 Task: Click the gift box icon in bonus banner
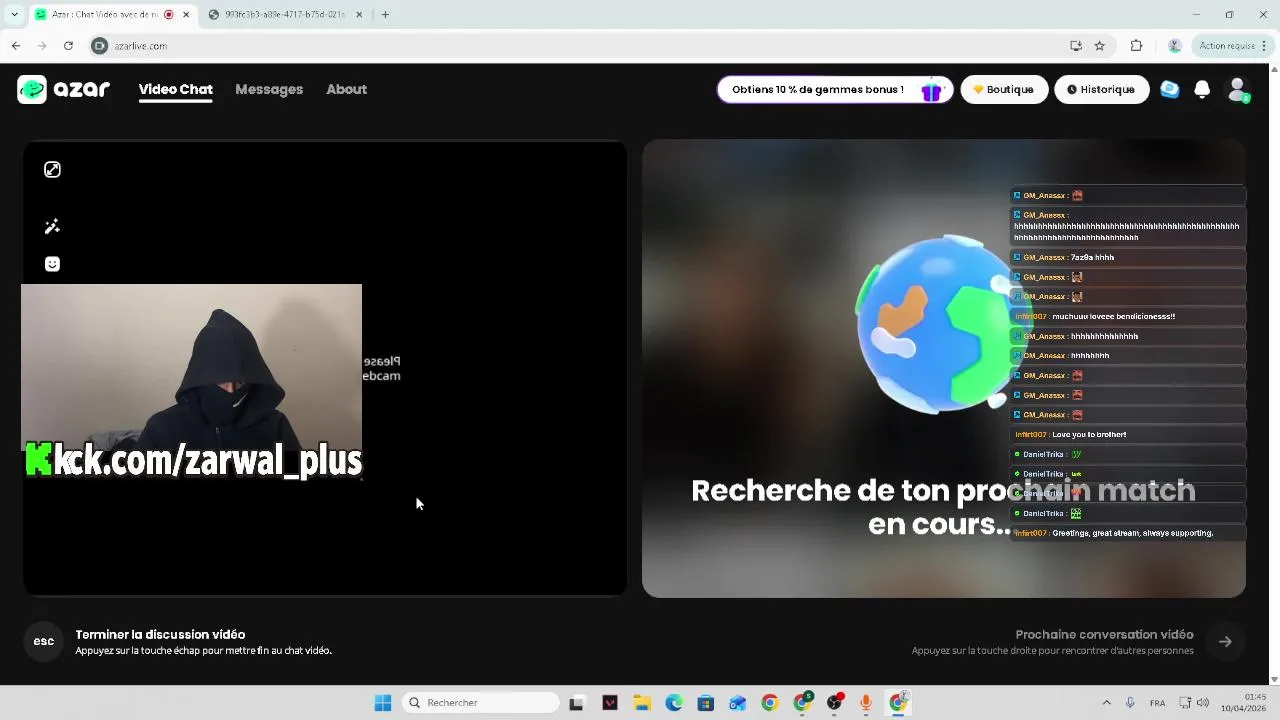931,91
